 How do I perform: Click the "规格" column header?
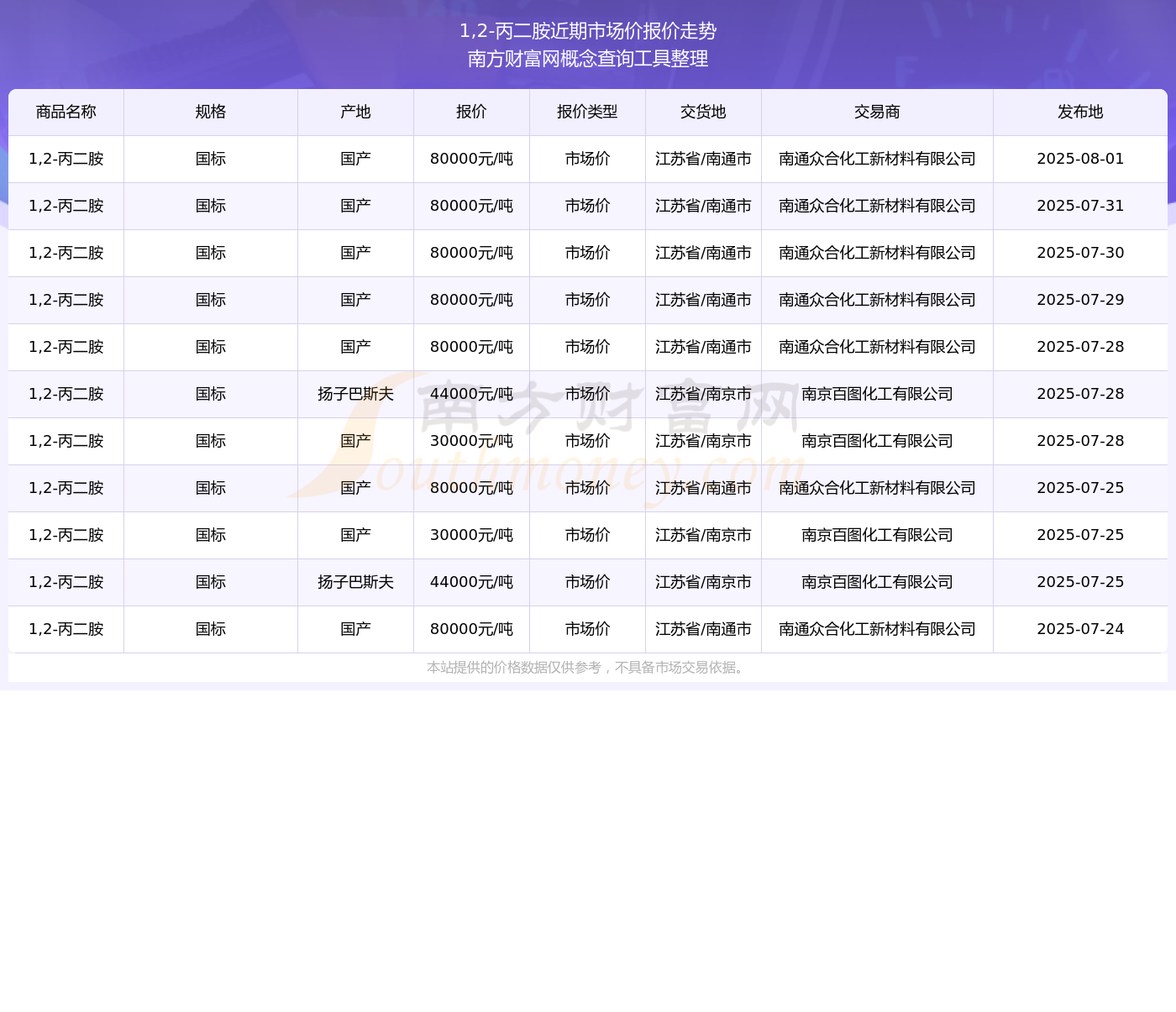(x=211, y=112)
